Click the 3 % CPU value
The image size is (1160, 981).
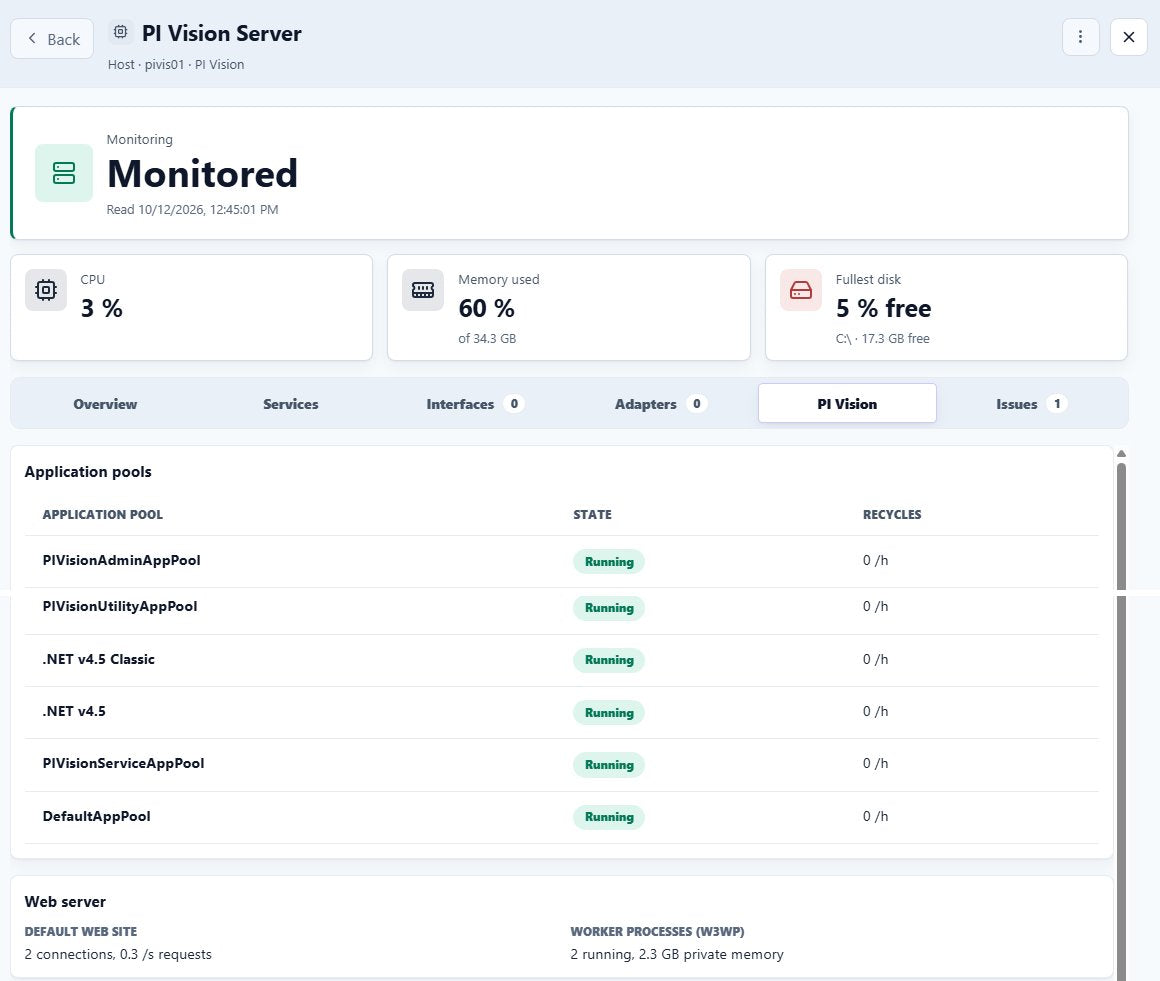point(101,308)
